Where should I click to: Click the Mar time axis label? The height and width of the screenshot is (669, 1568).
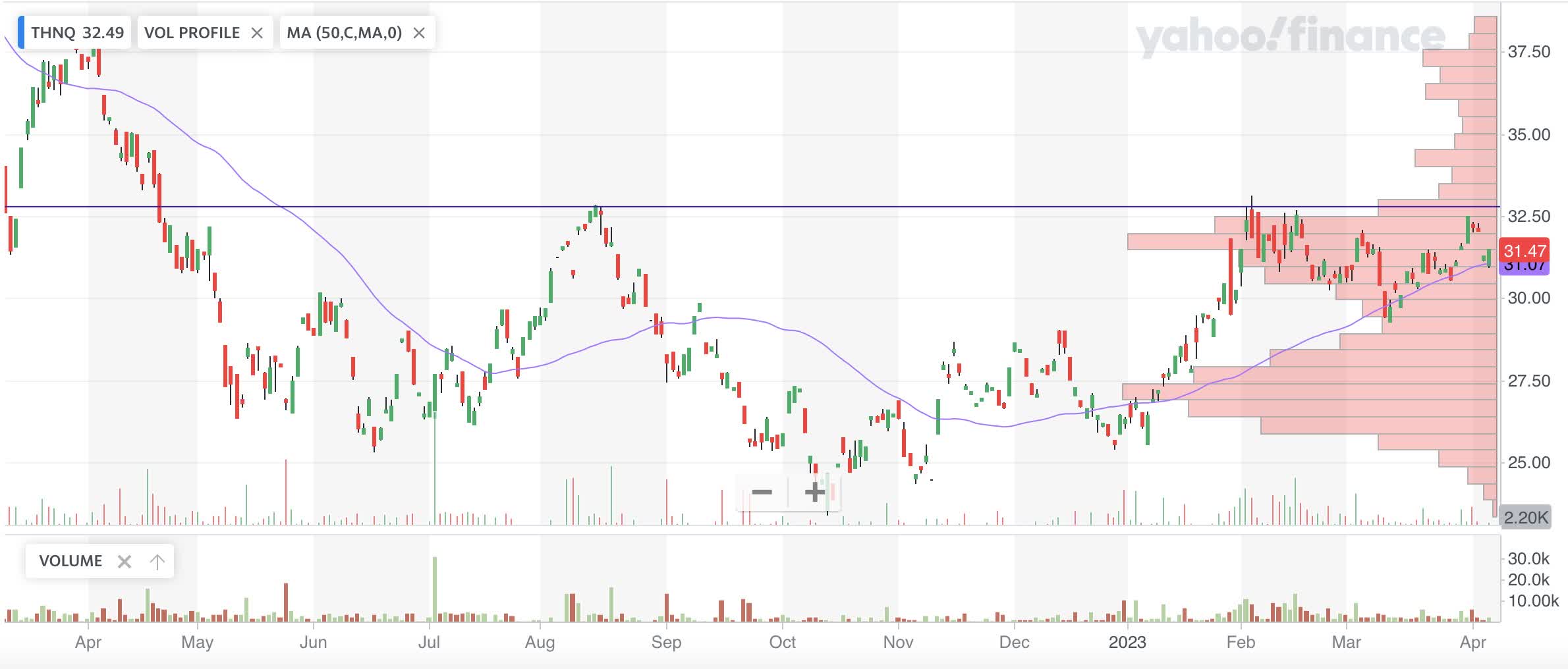[x=1346, y=642]
